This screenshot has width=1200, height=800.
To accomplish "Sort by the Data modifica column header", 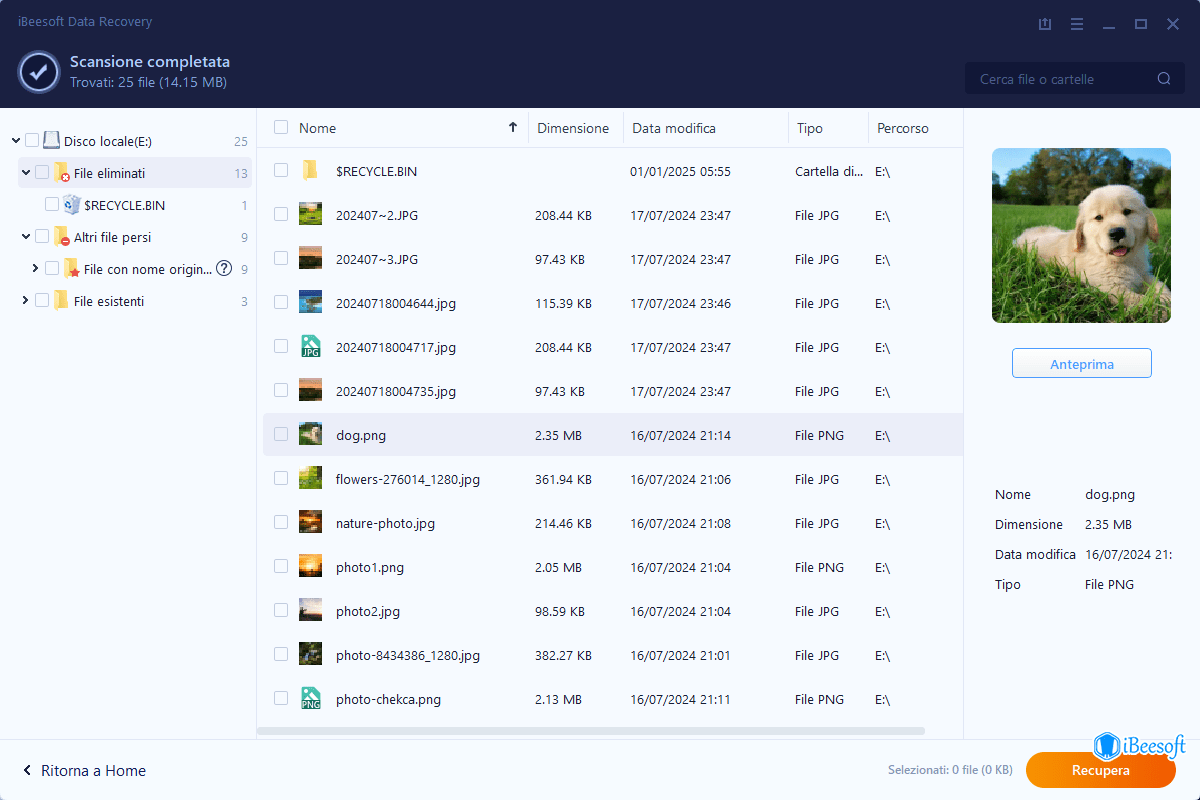I will [x=673, y=128].
